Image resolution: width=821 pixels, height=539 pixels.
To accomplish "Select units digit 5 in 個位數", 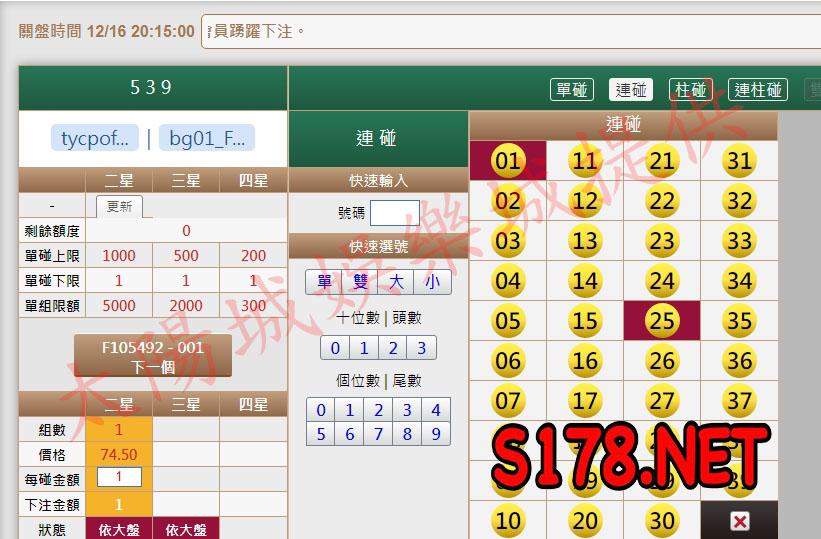I will (321, 434).
